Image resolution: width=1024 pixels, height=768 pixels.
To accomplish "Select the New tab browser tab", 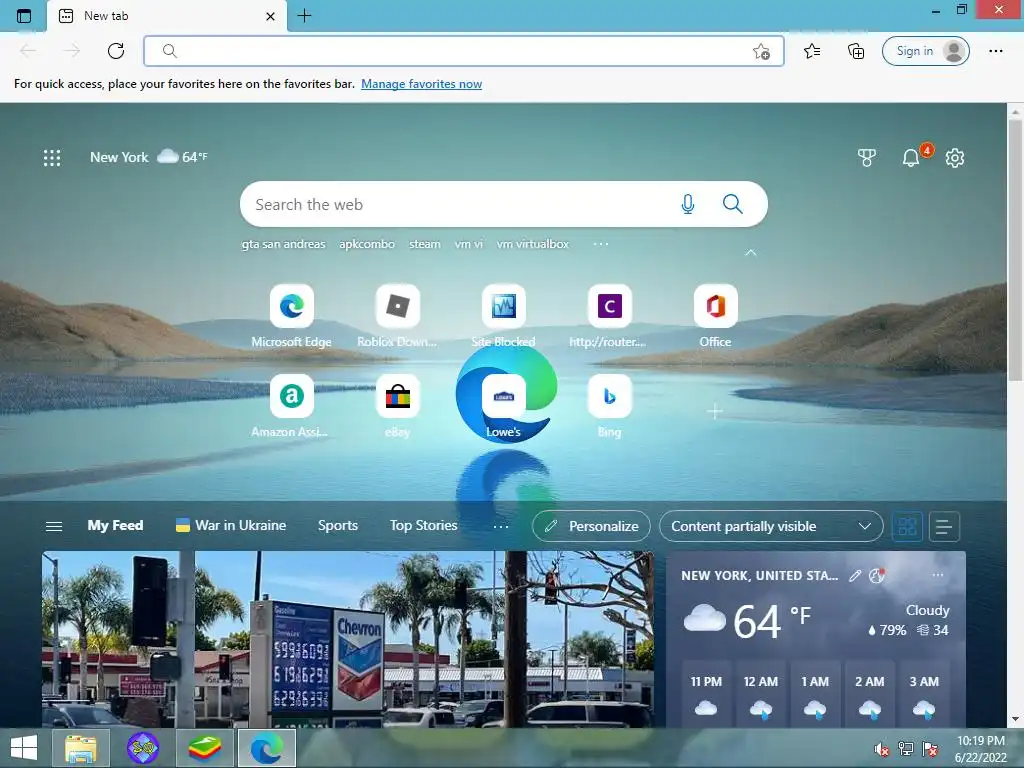I will (167, 16).
